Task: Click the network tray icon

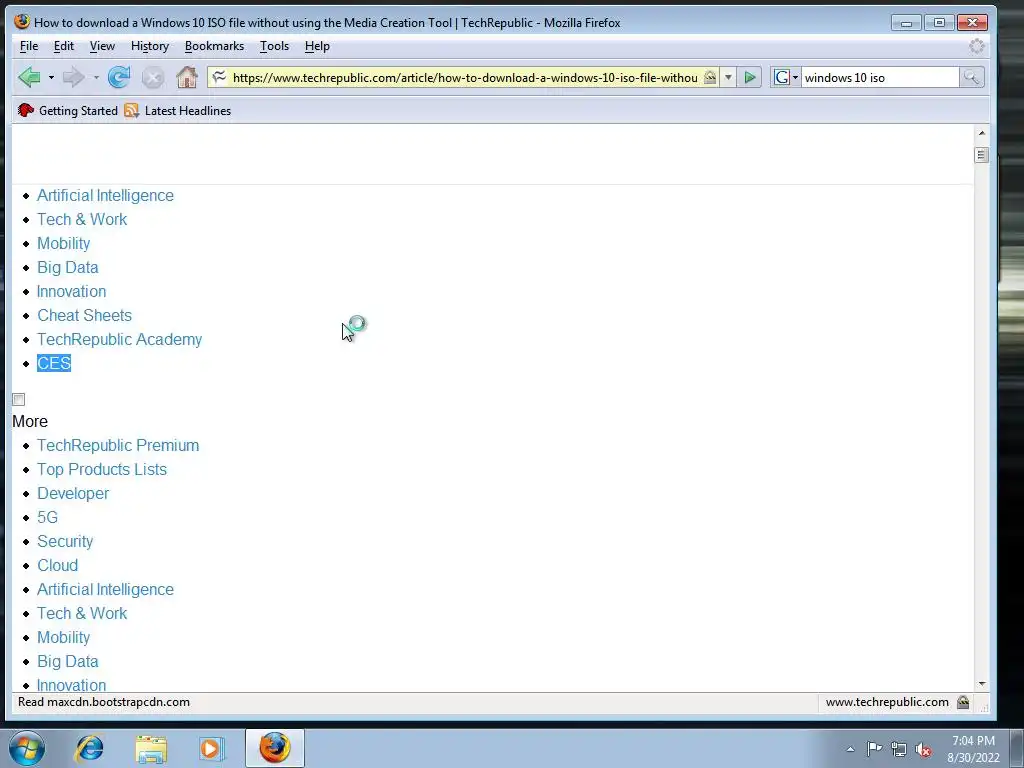Action: 899,749
